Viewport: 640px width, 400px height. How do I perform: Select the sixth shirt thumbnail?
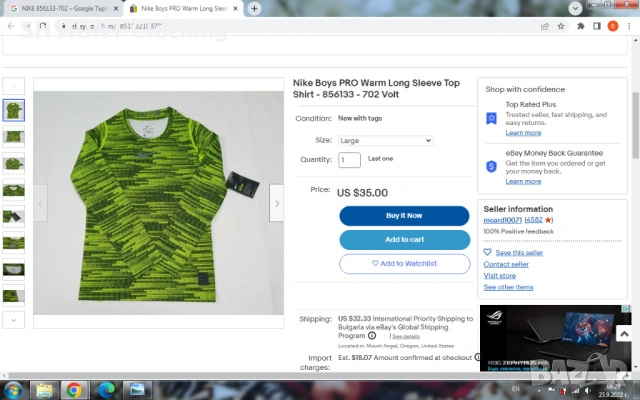13,243
